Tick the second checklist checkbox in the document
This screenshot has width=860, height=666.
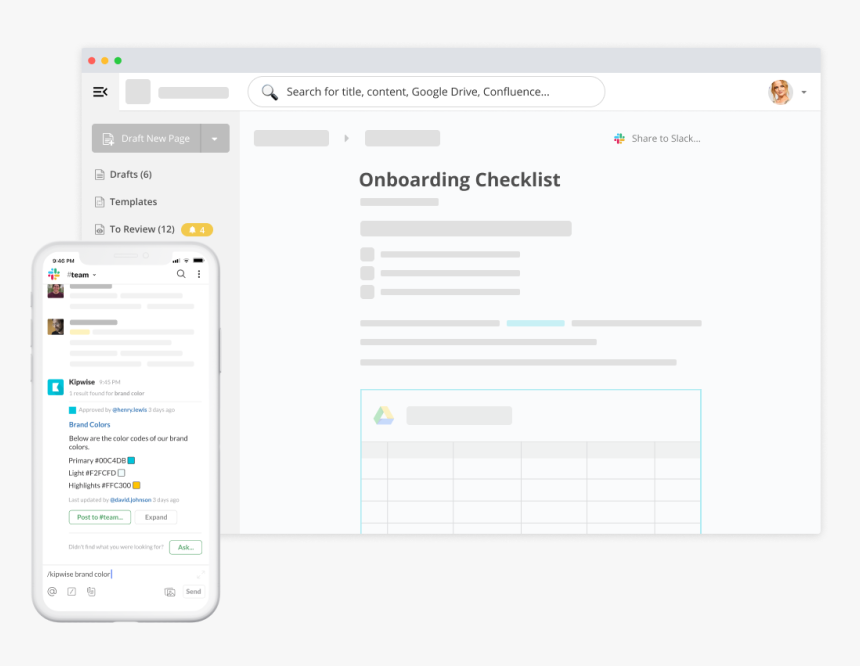tap(367, 273)
